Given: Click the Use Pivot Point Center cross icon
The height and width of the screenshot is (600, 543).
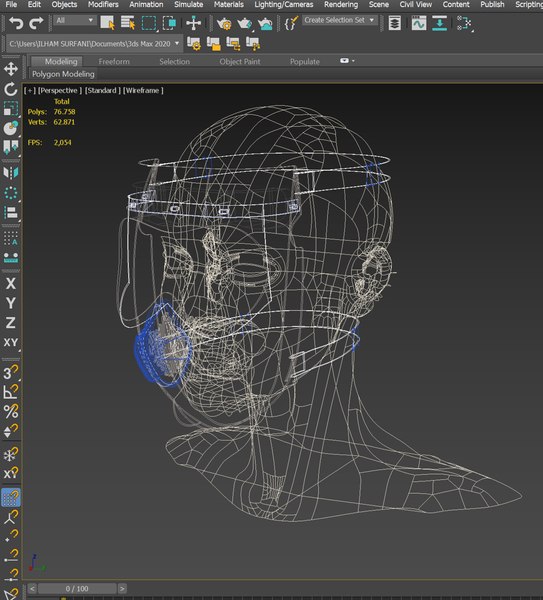Looking at the screenshot, I should click(x=194, y=23).
